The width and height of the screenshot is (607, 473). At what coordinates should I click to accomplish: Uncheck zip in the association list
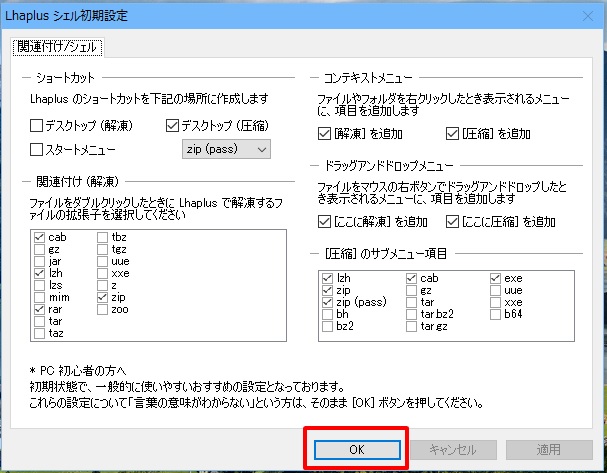pos(102,297)
